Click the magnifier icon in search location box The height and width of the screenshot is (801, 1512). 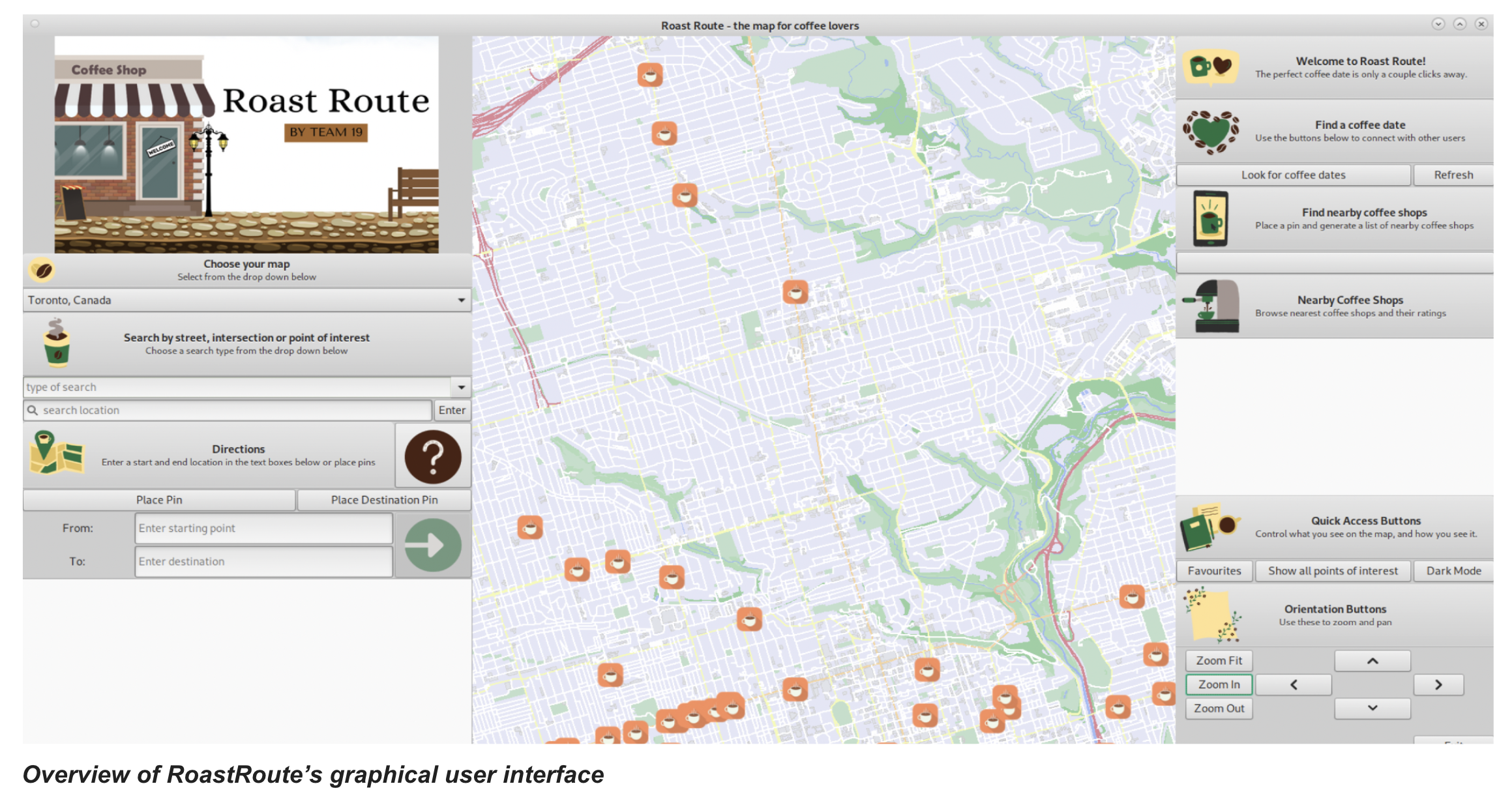[32, 410]
